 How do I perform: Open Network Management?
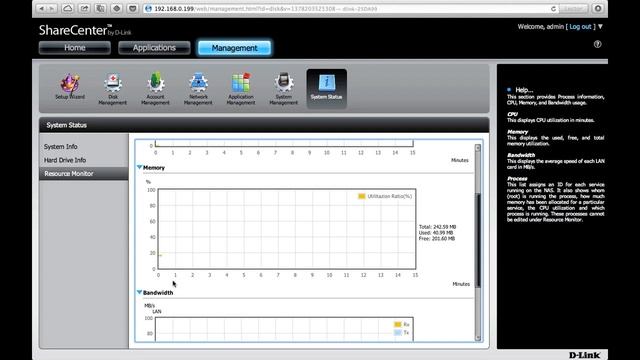point(198,89)
